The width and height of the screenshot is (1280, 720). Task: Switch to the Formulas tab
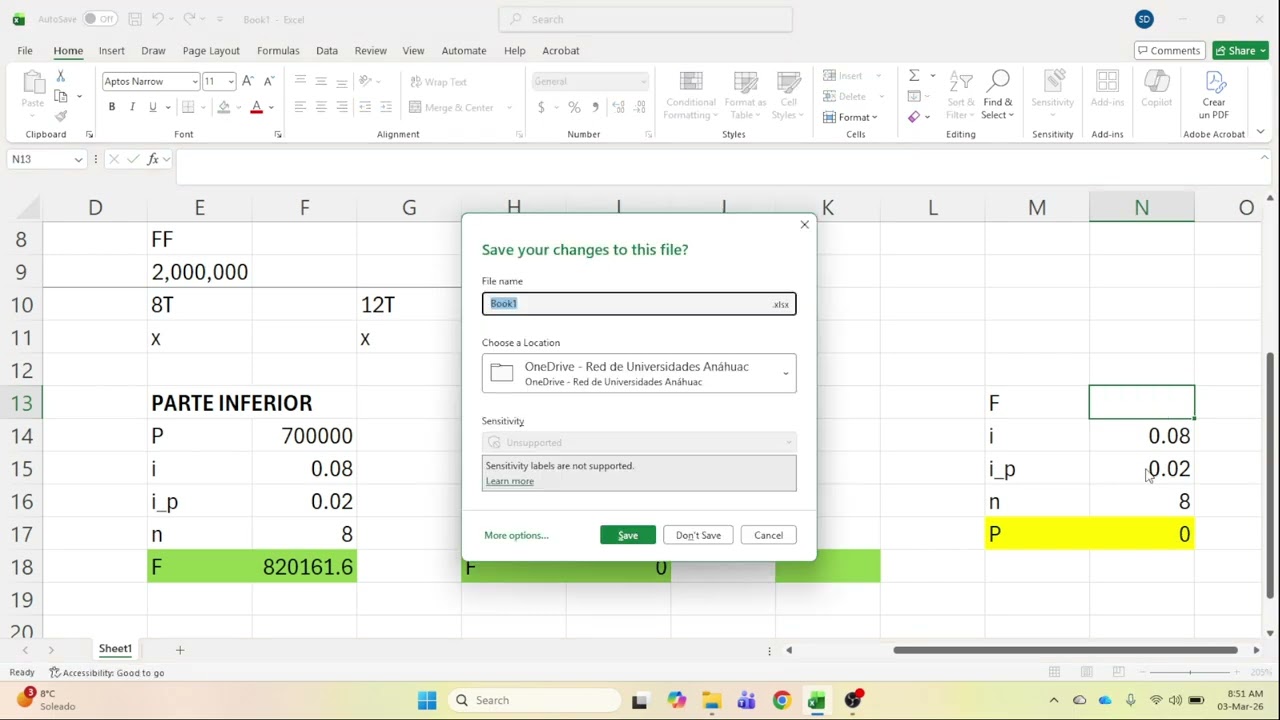coord(278,50)
